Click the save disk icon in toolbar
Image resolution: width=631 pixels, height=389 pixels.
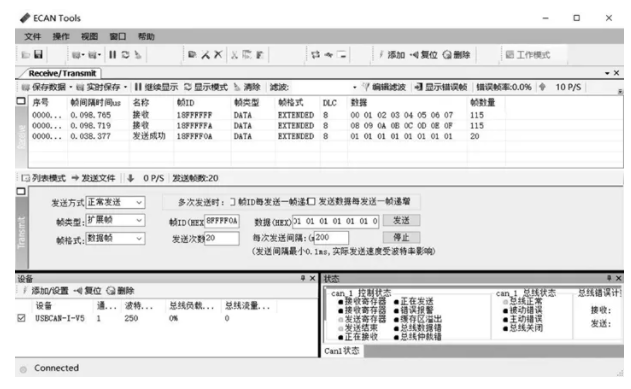(x=39, y=54)
